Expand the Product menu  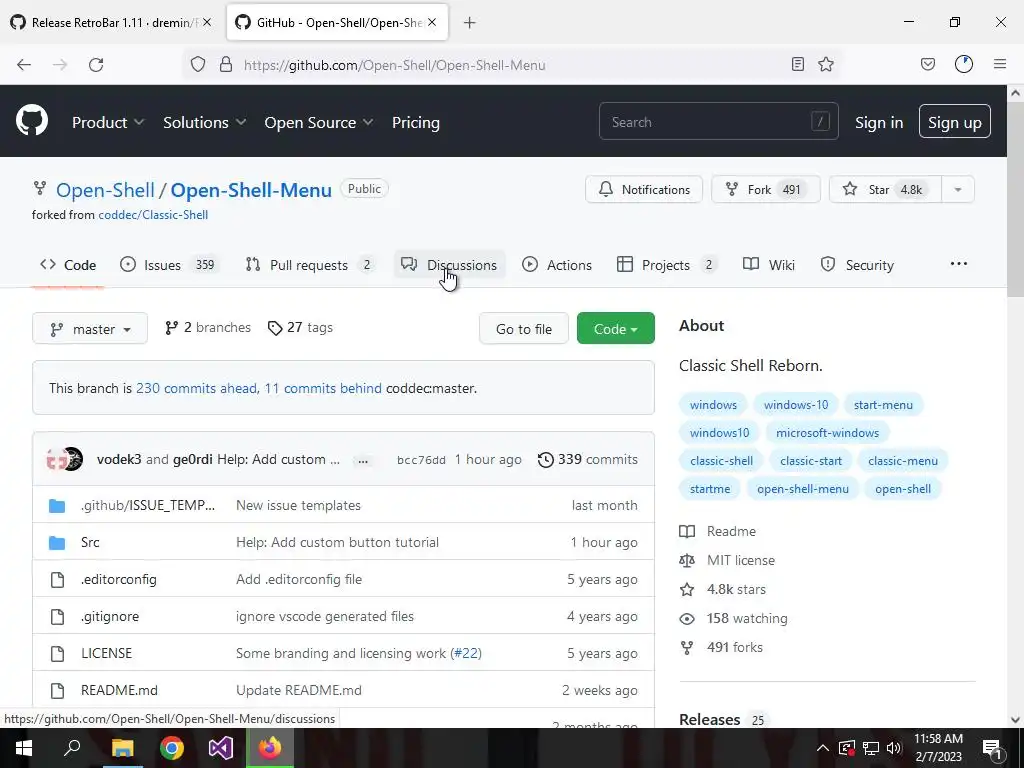click(x=108, y=122)
